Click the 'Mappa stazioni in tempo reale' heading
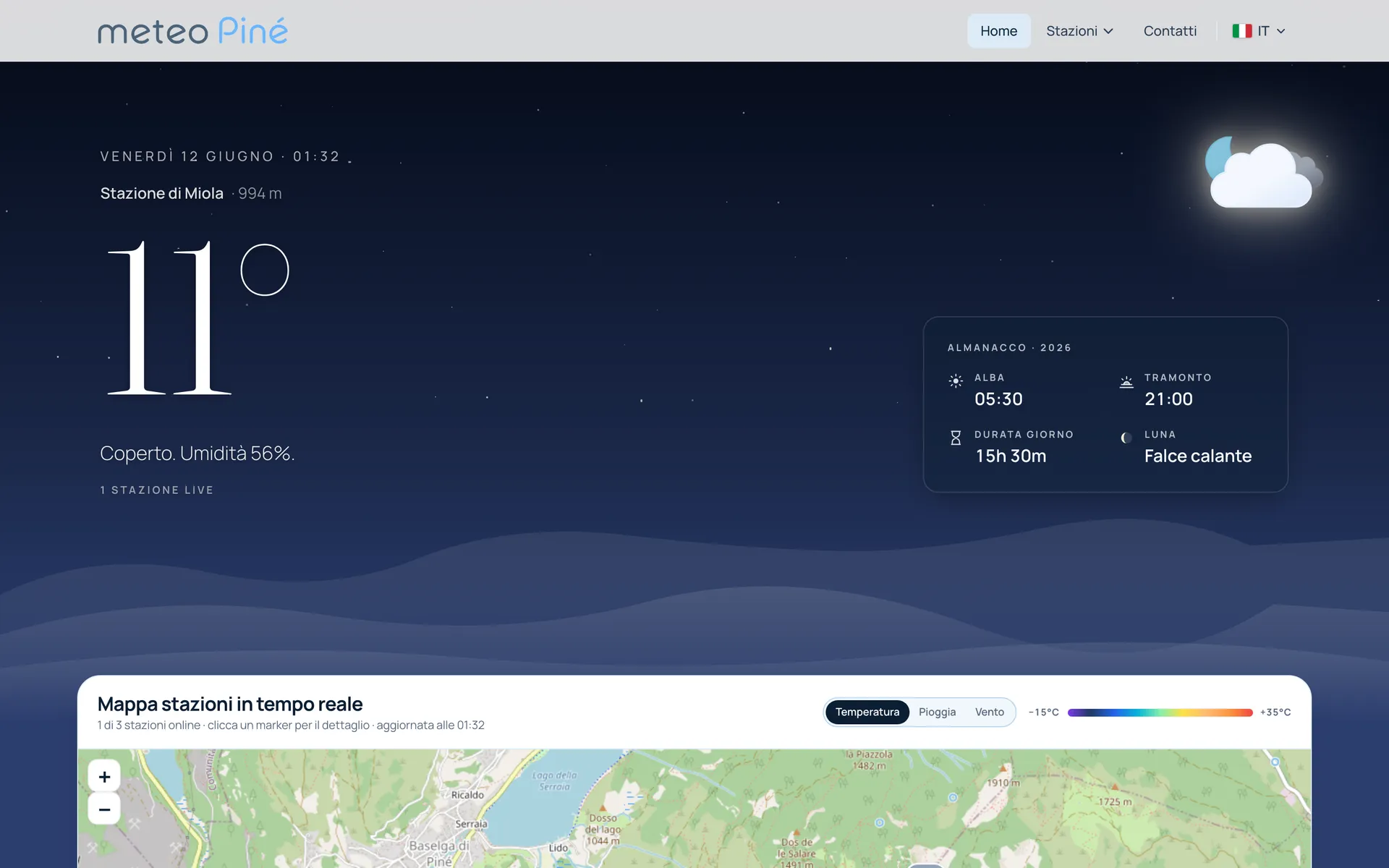The height and width of the screenshot is (868, 1389). click(x=230, y=704)
